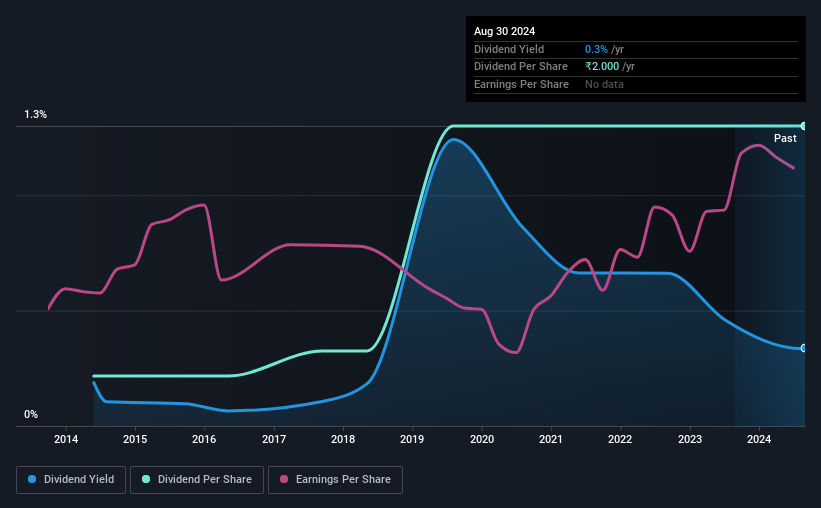
Task: Click the teal Dividend Per Share legend dot
Action: click(146, 479)
